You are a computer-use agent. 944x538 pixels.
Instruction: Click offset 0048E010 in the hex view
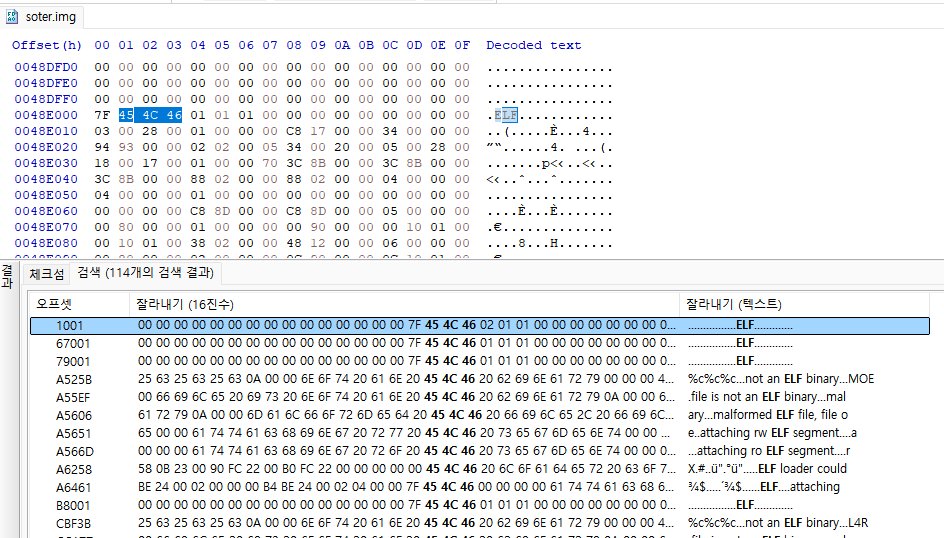pyautogui.click(x=46, y=131)
